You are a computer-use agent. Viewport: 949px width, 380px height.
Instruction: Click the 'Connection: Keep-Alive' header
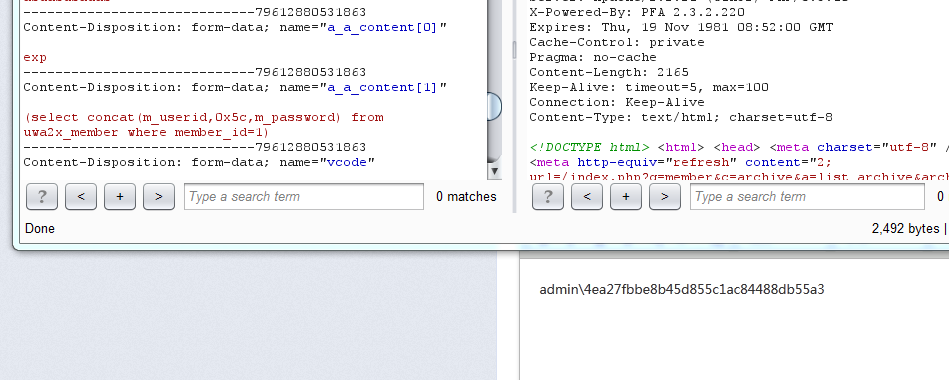[617, 102]
